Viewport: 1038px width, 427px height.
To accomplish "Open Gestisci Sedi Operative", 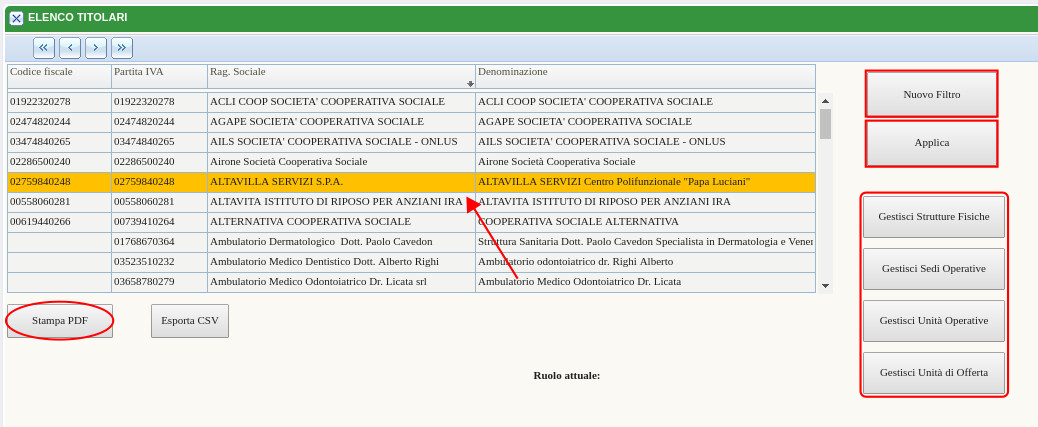I will pyautogui.click(x=933, y=269).
